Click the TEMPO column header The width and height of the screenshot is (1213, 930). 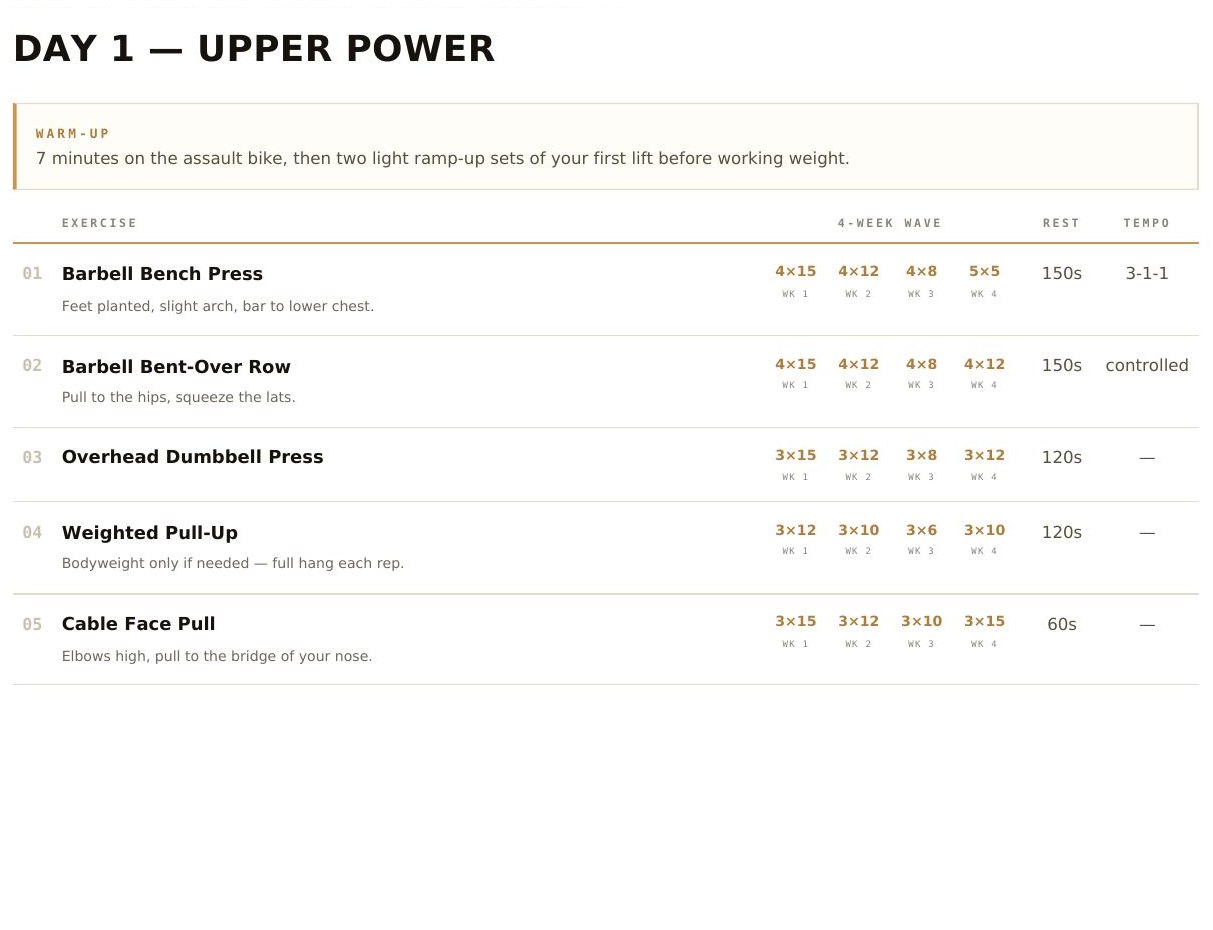(x=1147, y=223)
